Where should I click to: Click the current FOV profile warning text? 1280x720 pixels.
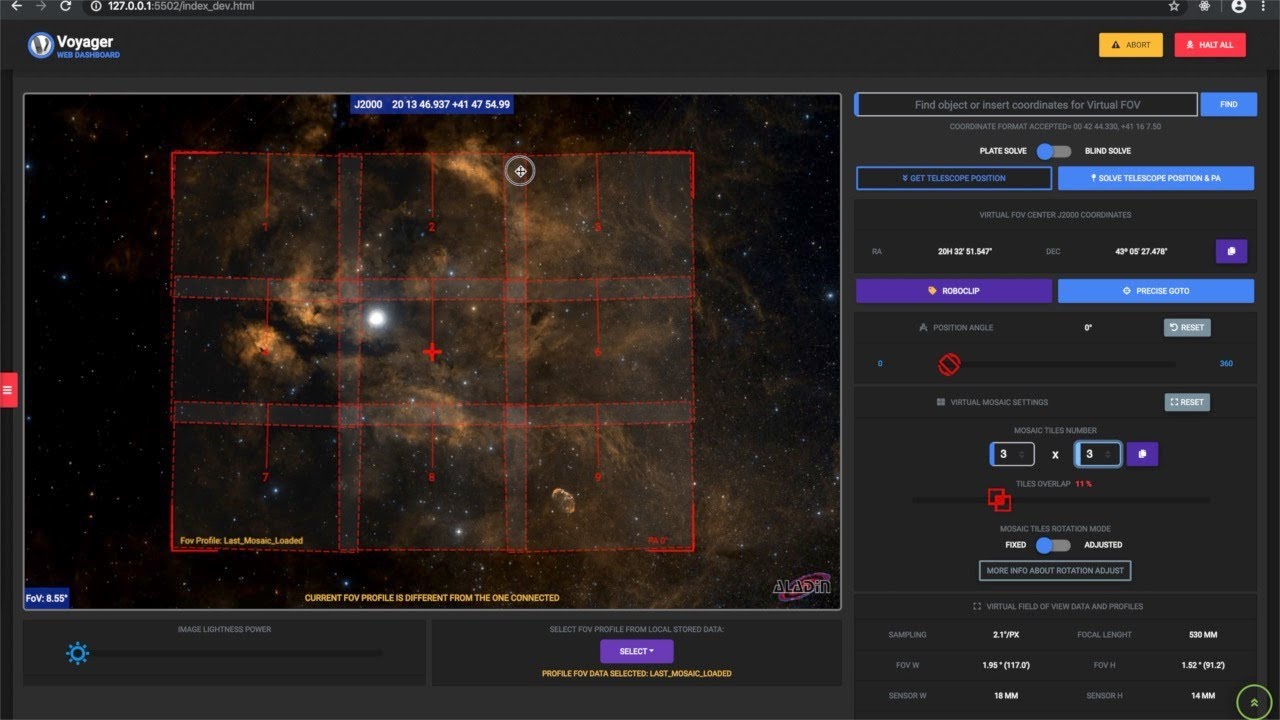coord(432,598)
